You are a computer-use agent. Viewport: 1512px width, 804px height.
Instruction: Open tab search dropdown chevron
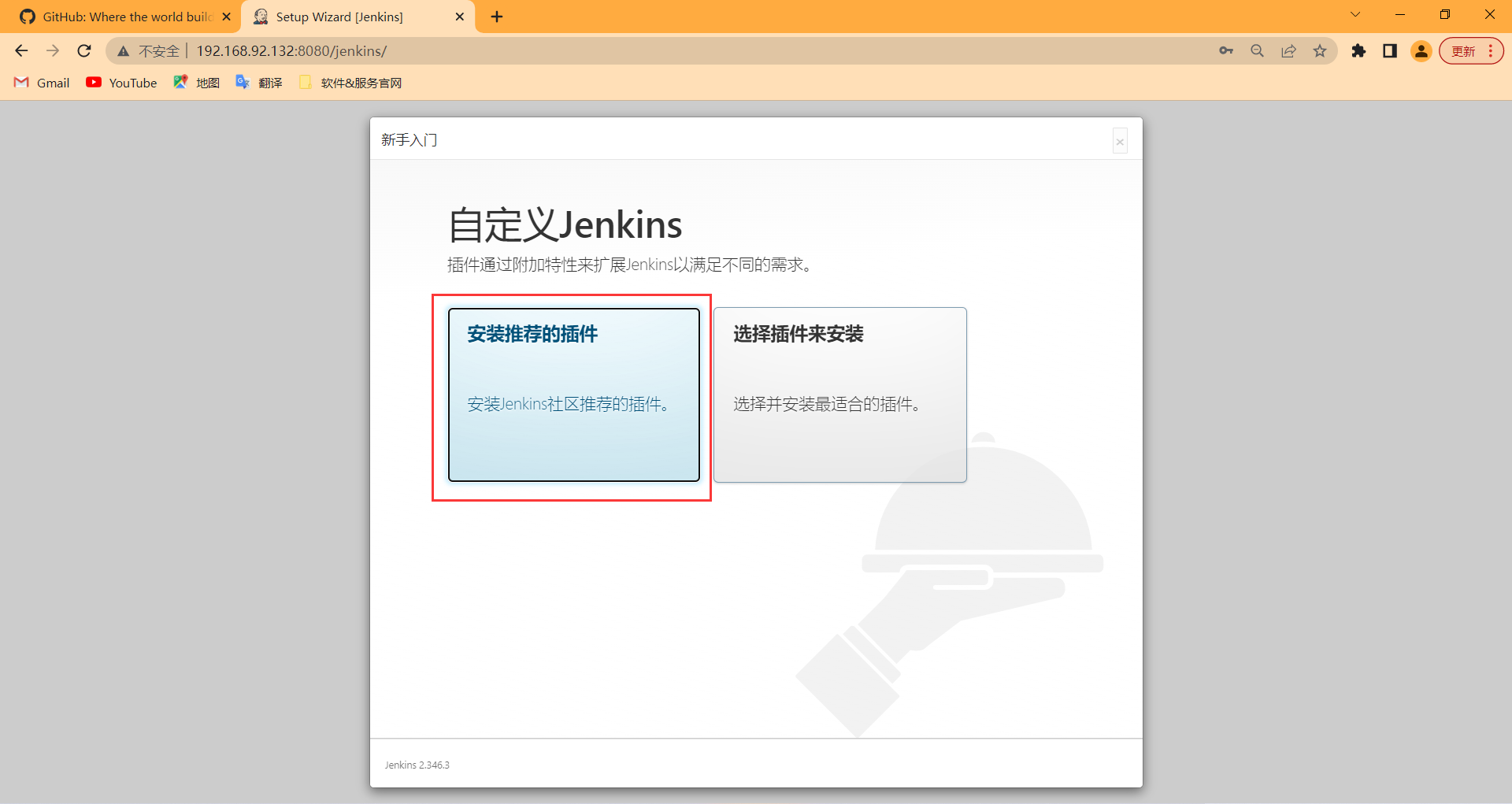1355,14
